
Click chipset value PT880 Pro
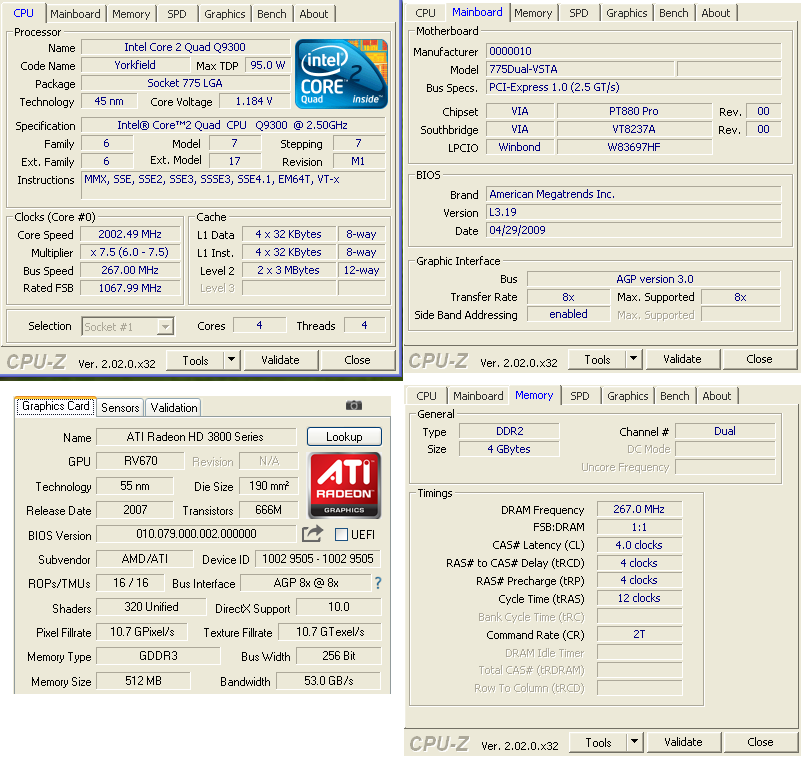click(634, 111)
